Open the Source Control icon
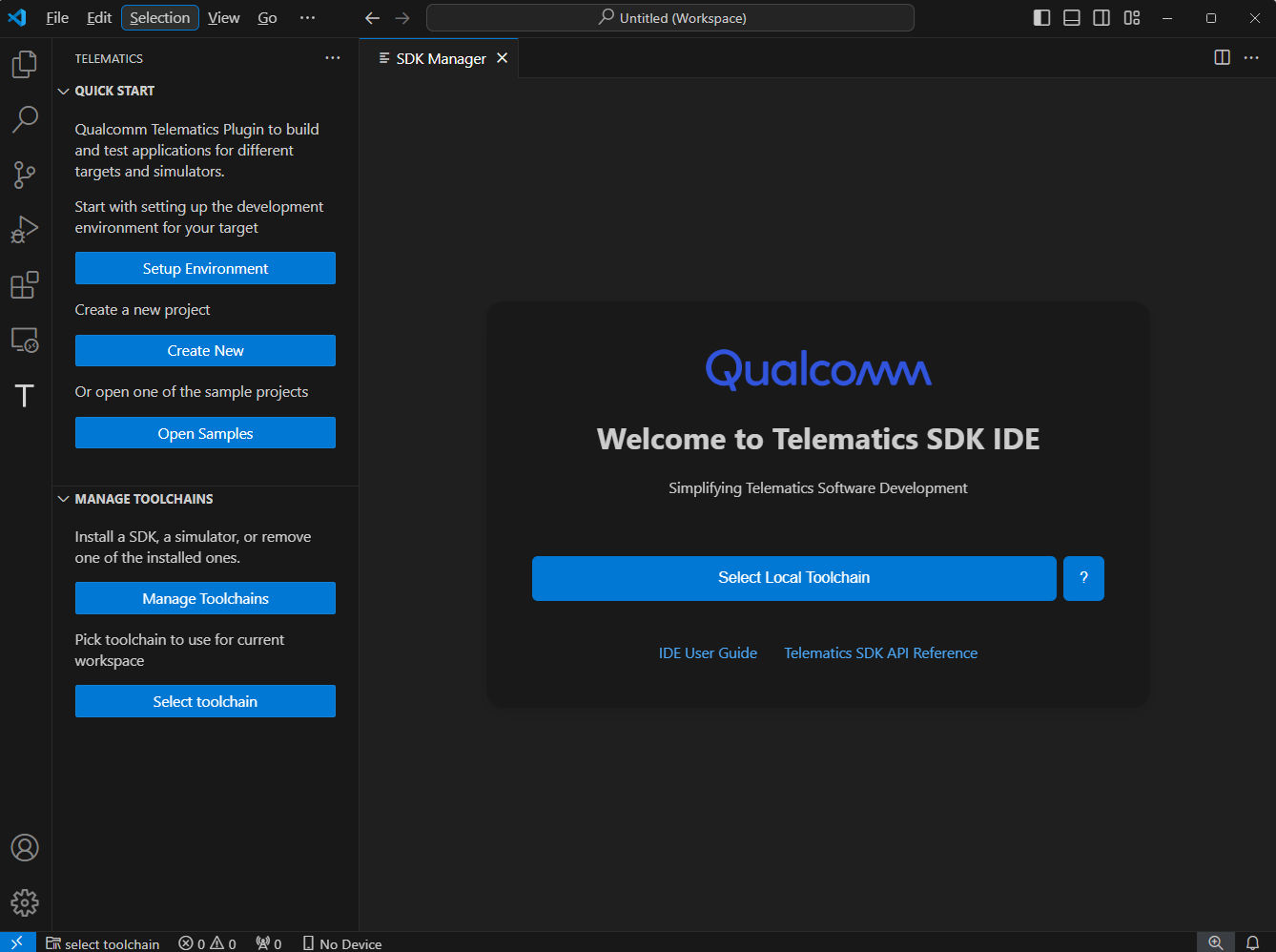 [x=24, y=174]
